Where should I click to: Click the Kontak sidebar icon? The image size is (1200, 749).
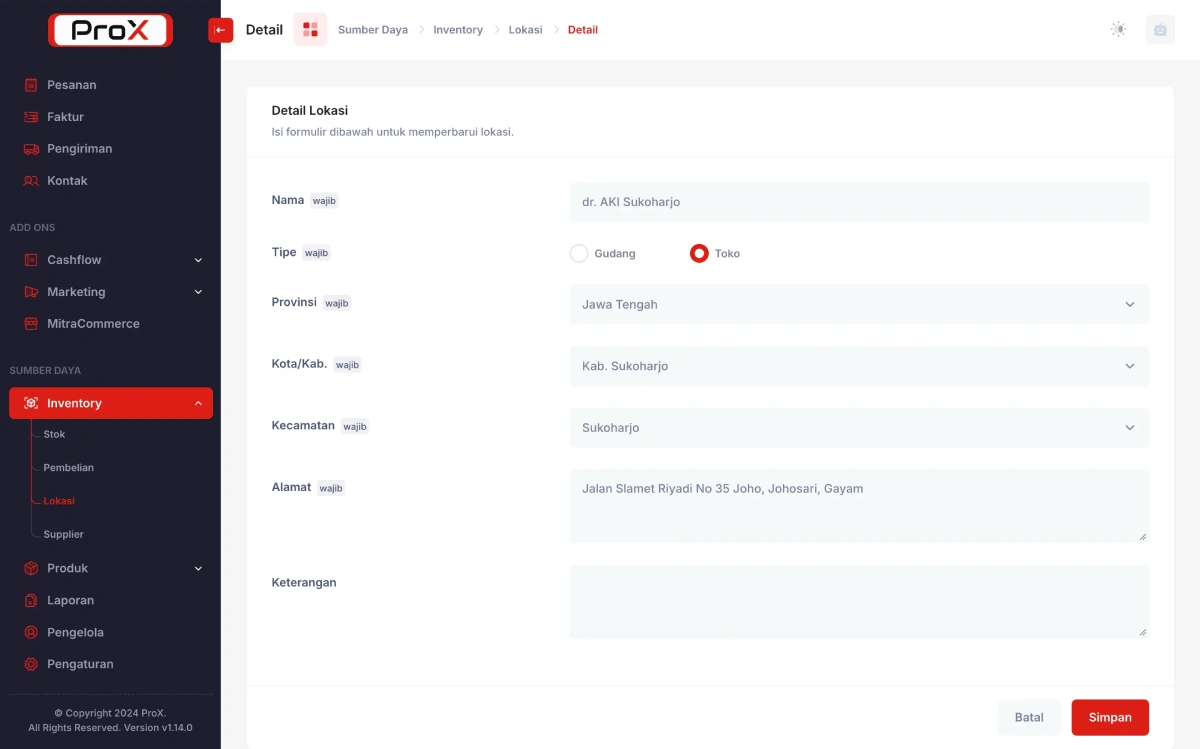pos(31,181)
